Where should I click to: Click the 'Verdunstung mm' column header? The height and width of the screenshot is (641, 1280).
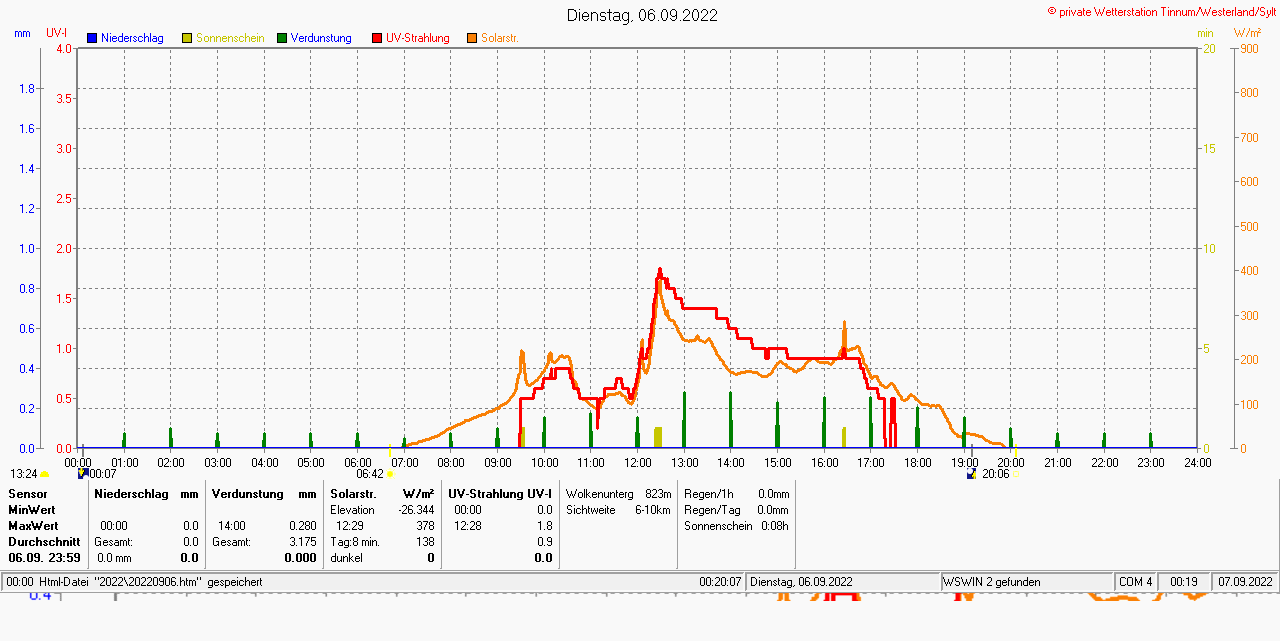tap(264, 494)
